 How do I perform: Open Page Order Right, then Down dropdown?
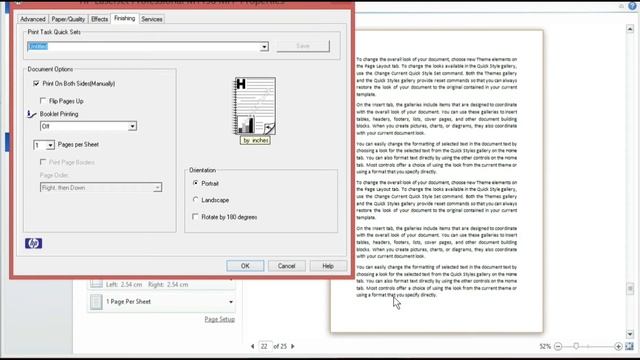click(157, 187)
